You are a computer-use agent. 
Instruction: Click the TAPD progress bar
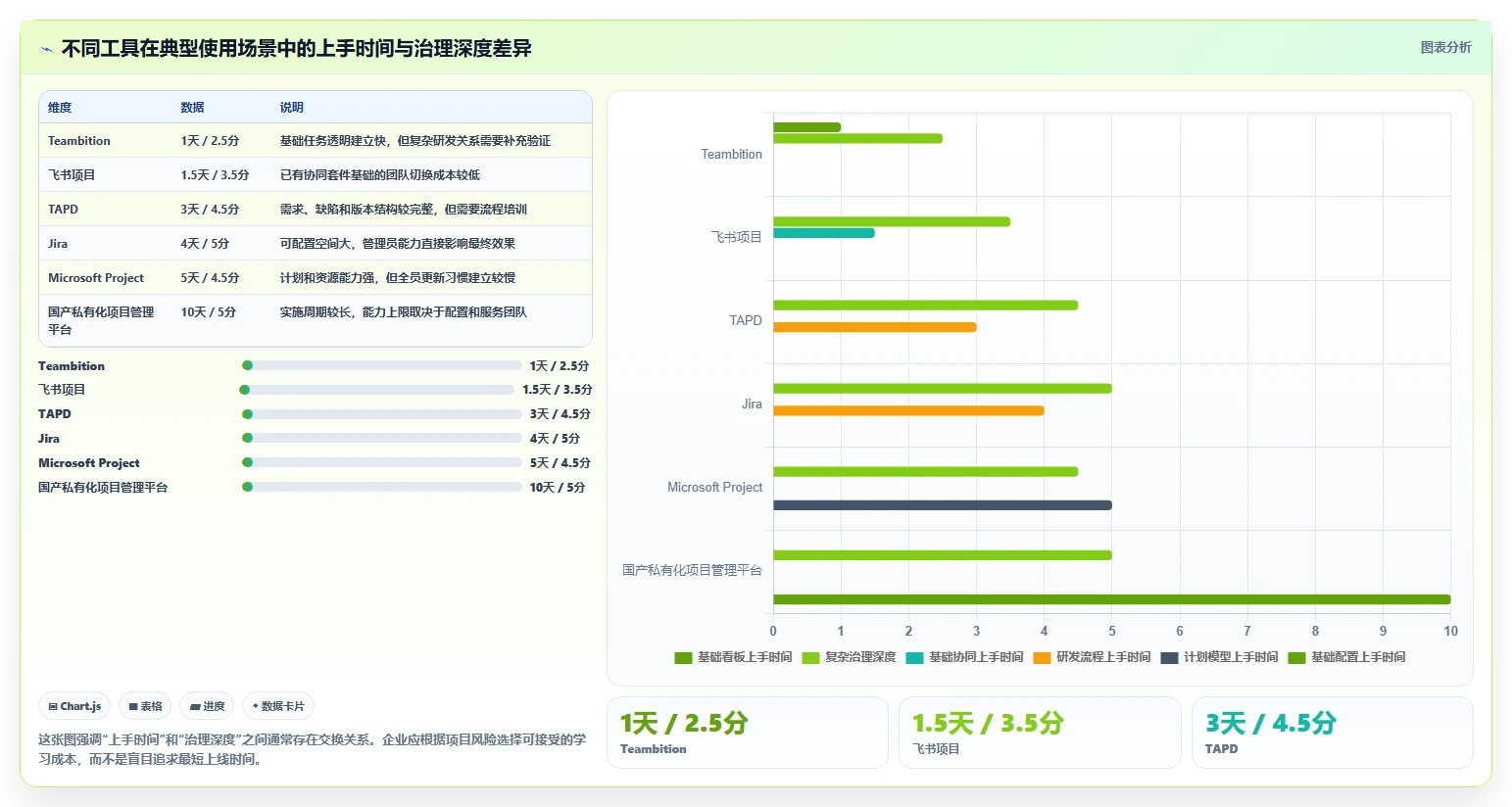[x=382, y=414]
